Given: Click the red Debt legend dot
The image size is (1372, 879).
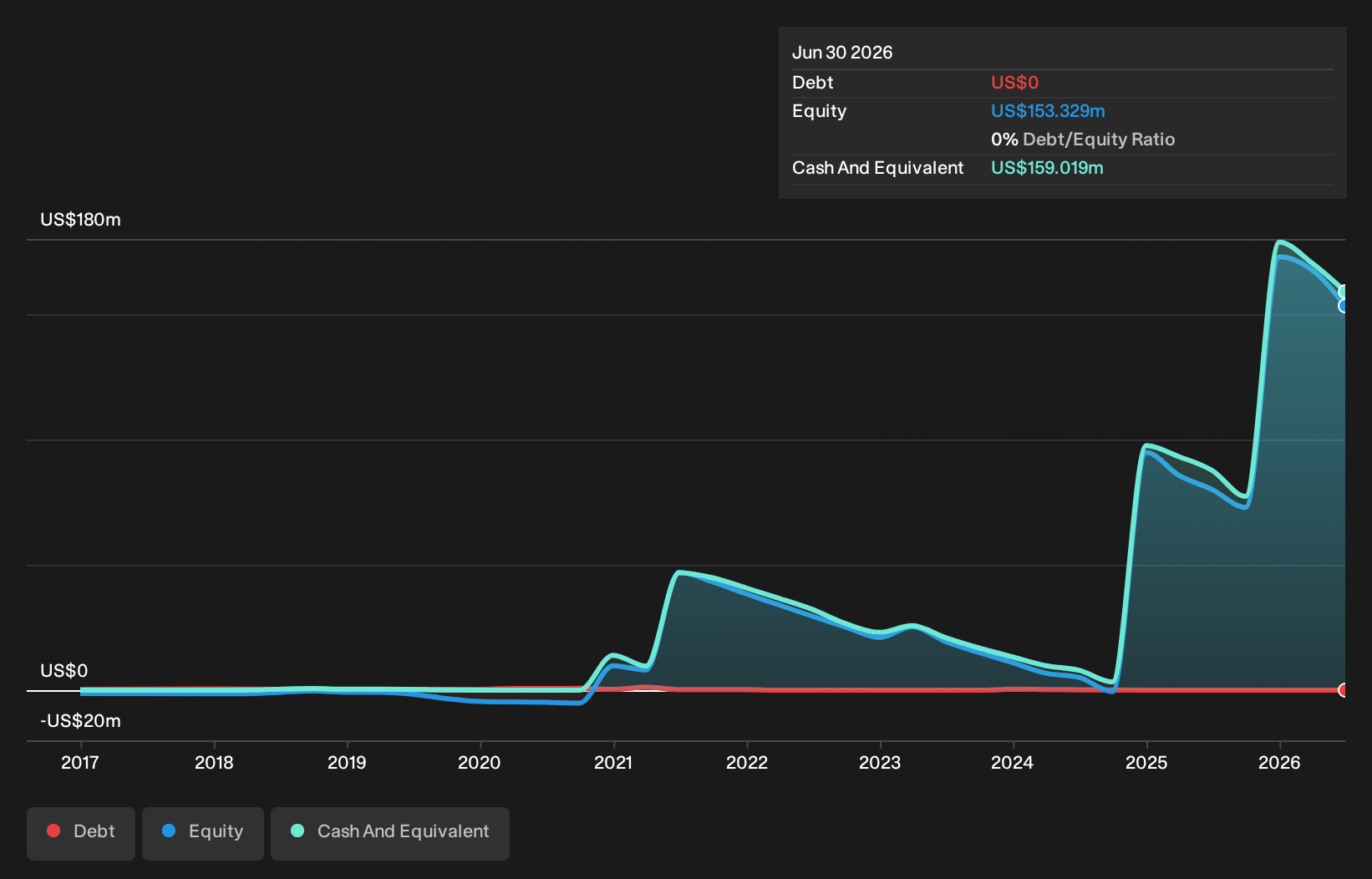Looking at the screenshot, I should 53,831.
